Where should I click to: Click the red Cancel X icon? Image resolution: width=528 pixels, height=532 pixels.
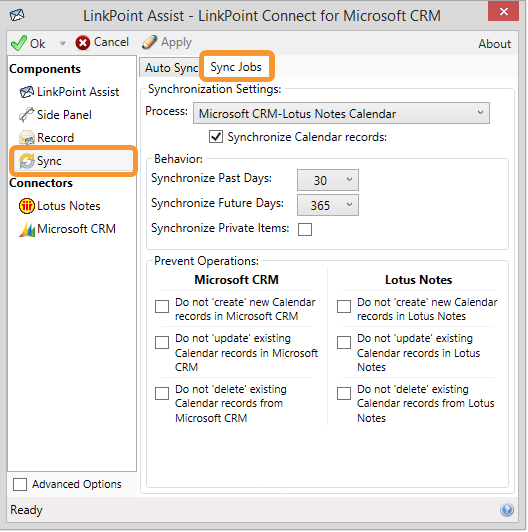click(82, 43)
